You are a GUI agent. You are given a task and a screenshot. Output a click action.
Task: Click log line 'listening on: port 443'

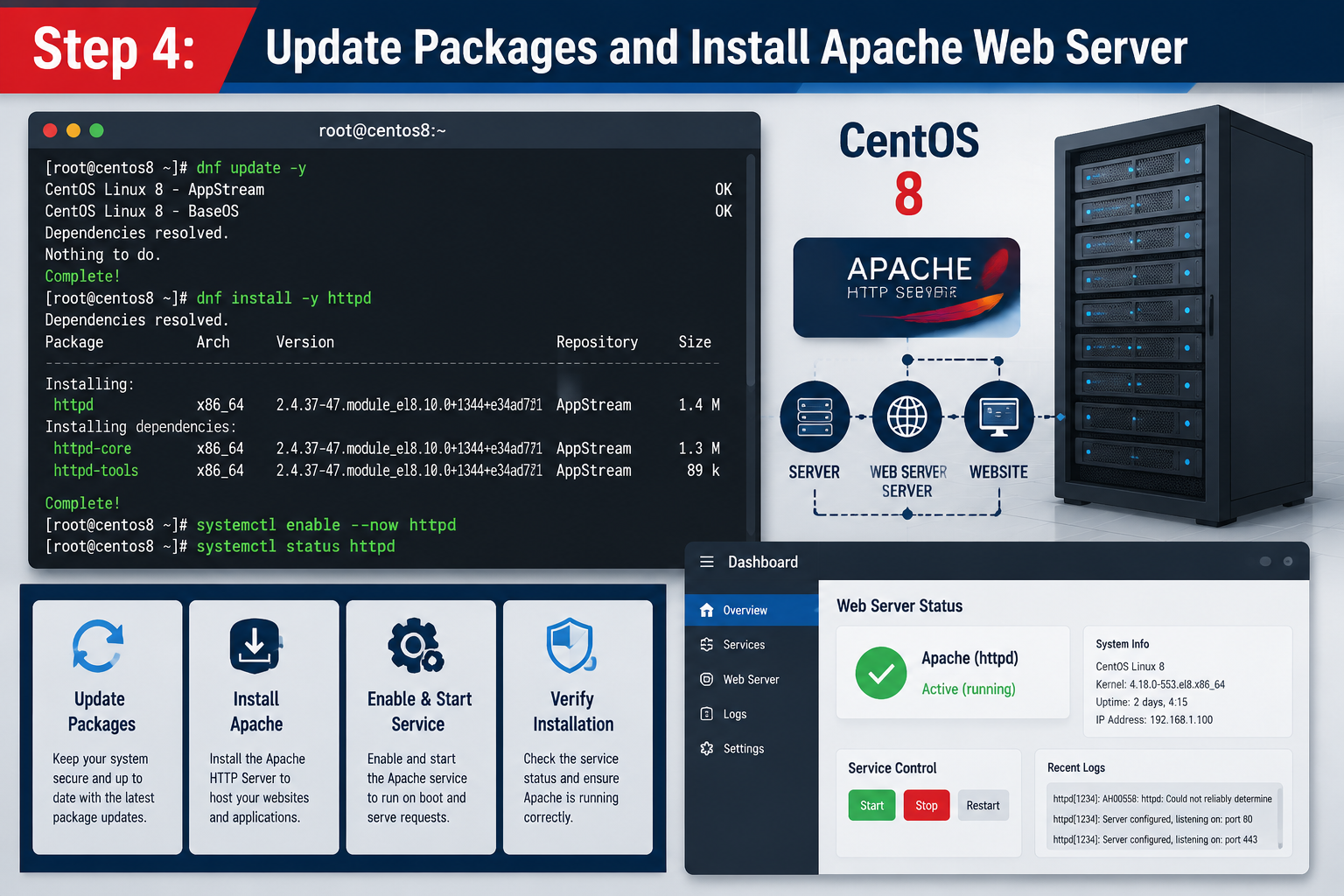coord(1155,840)
